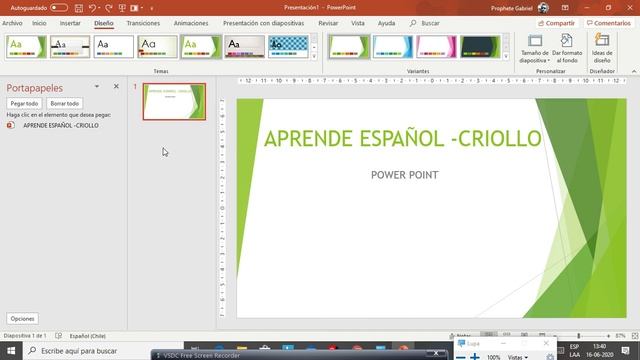Viewport: 640px width, 360px height.
Task: Open the undo history dropdown arrow
Action: pos(99,8)
